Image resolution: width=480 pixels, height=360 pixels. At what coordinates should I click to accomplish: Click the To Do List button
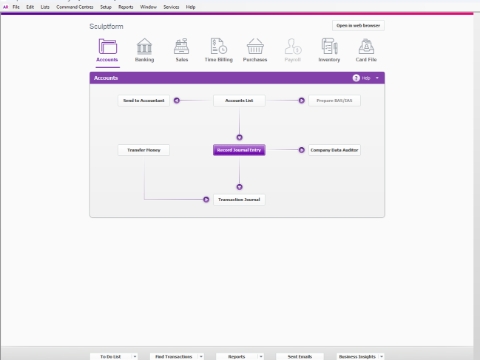tap(111, 357)
